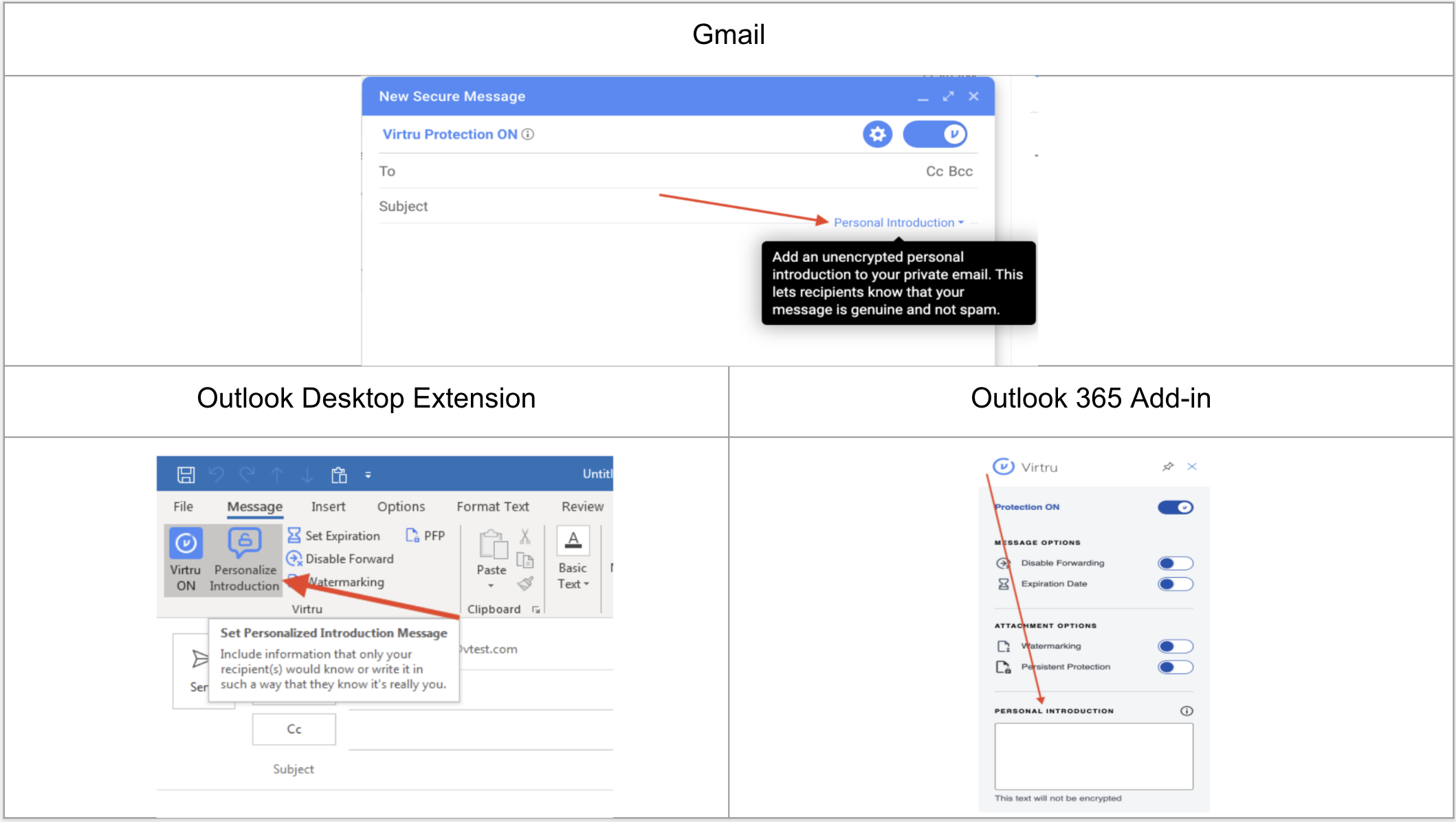This screenshot has height=822, width=1456.
Task: Click info icon next to Personal Introduction heading
Action: [x=1187, y=711]
